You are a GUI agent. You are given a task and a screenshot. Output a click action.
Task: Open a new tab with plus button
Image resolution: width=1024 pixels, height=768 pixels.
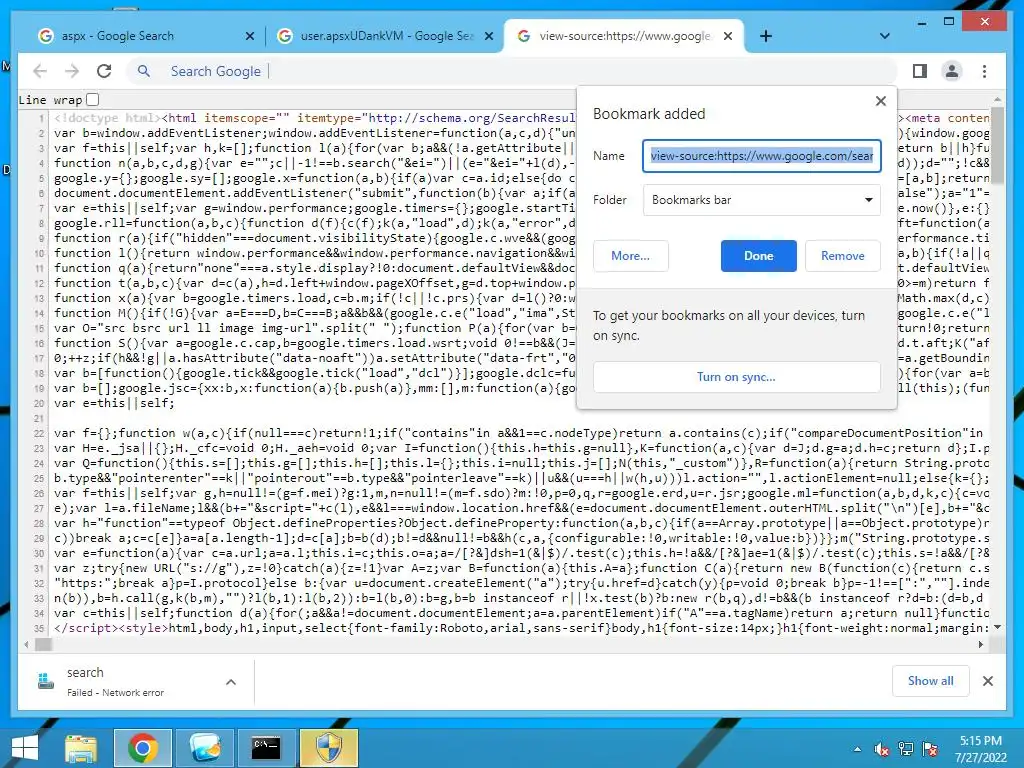pyautogui.click(x=765, y=37)
